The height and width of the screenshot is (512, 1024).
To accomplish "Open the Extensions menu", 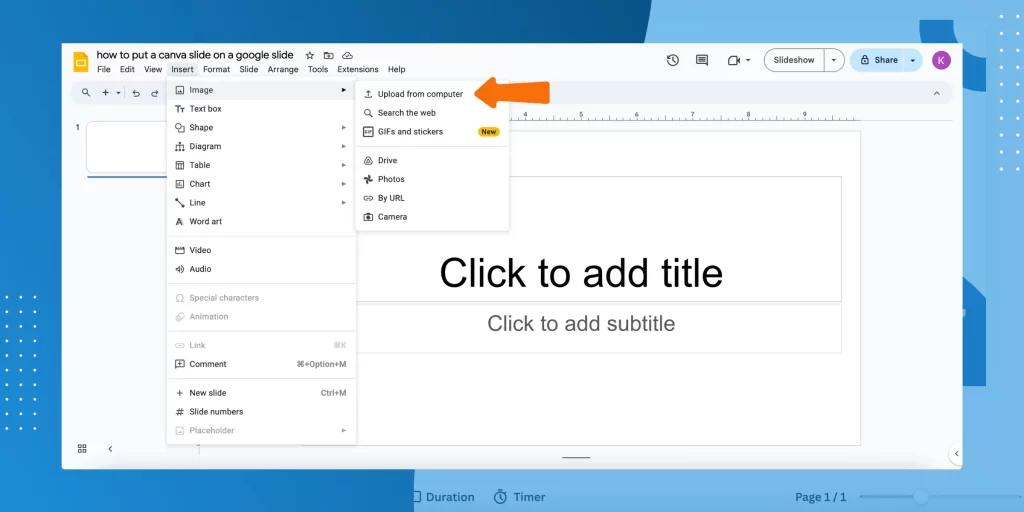I will (x=358, y=69).
